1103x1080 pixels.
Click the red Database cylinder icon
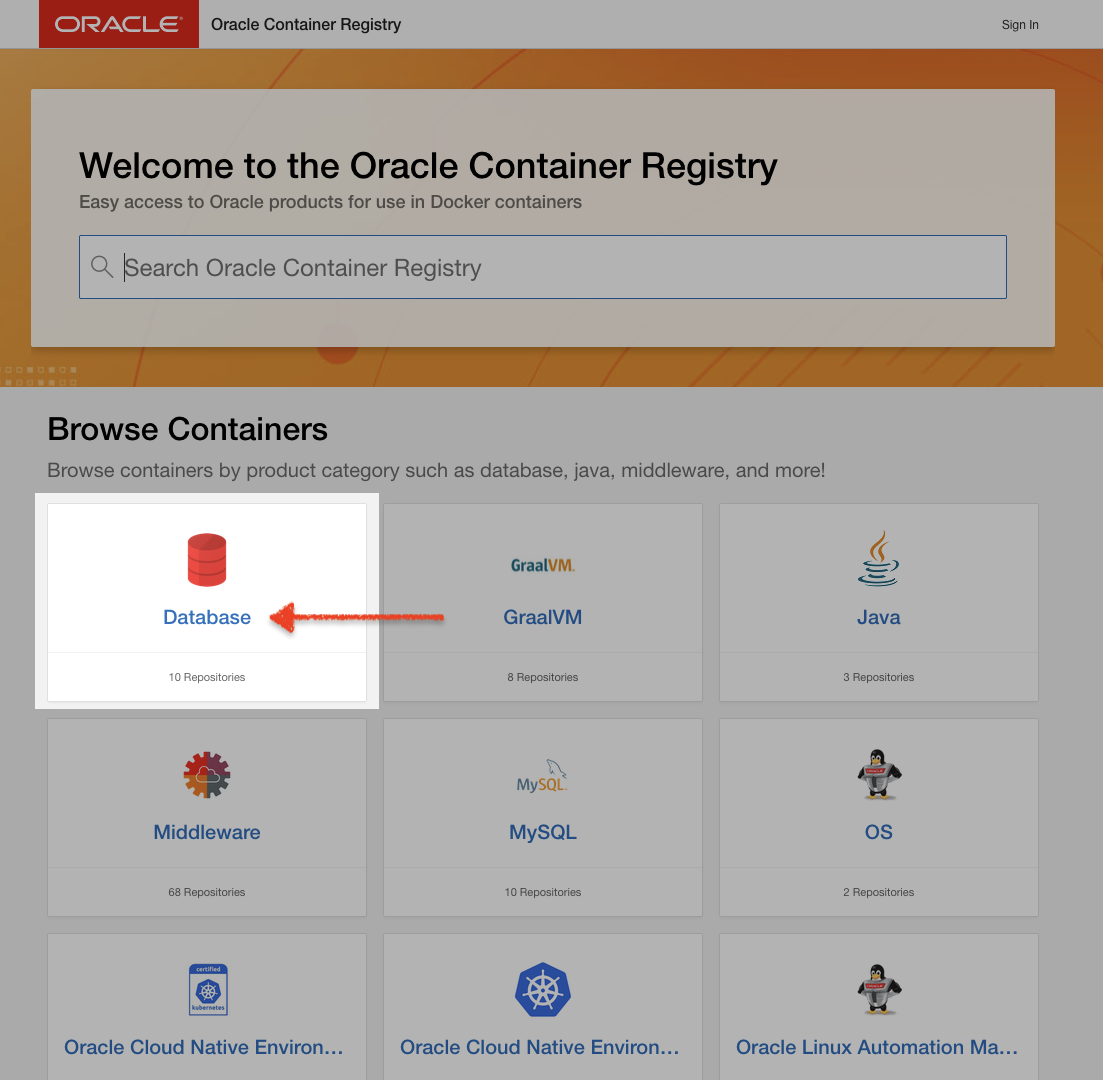click(x=207, y=560)
